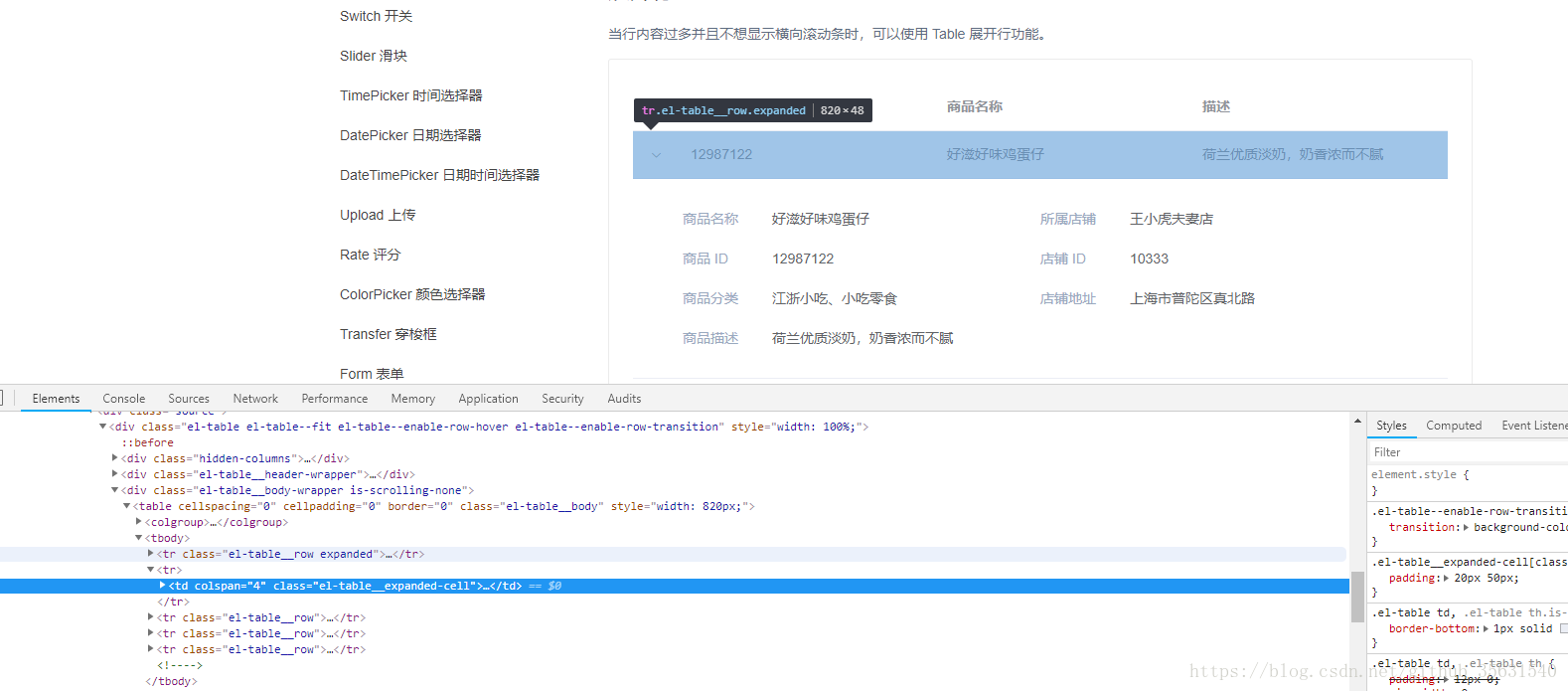Select the Styles sidebar tab

(x=1391, y=426)
